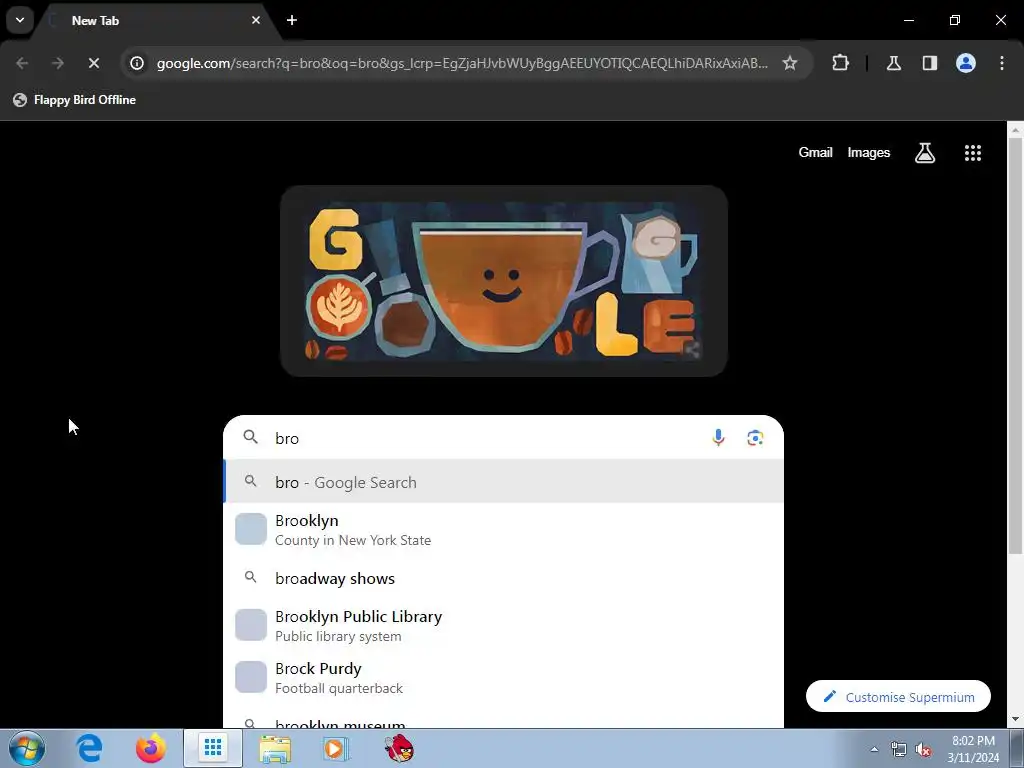The width and height of the screenshot is (1024, 768).
Task: Go back with the back arrow
Action: coord(22,63)
